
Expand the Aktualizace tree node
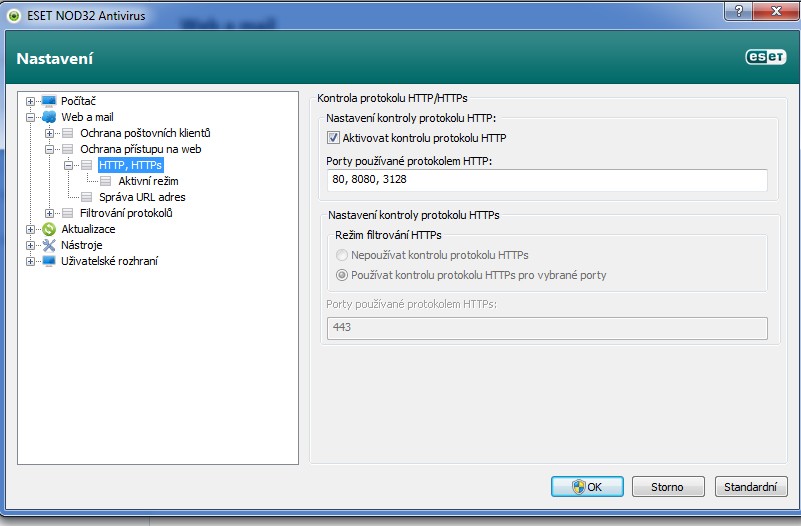point(31,229)
